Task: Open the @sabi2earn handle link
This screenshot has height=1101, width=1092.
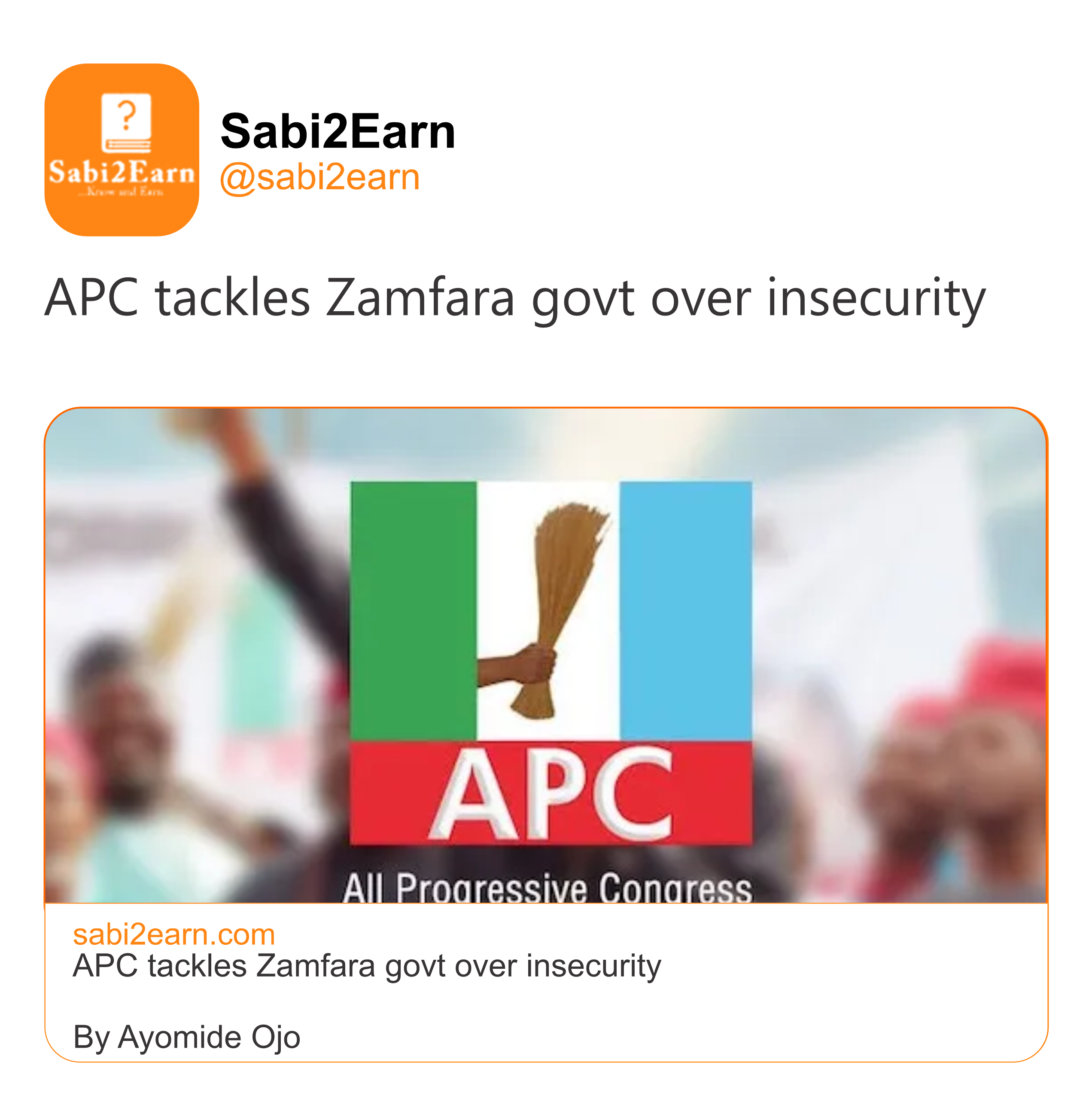Action: click(x=320, y=177)
